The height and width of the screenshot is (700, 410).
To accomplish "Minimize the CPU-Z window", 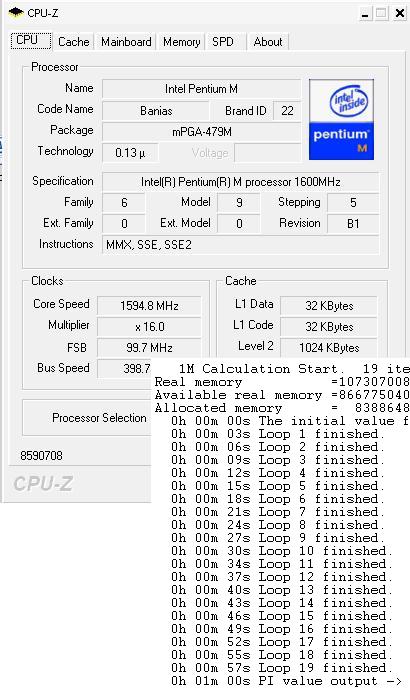I will [x=366, y=13].
